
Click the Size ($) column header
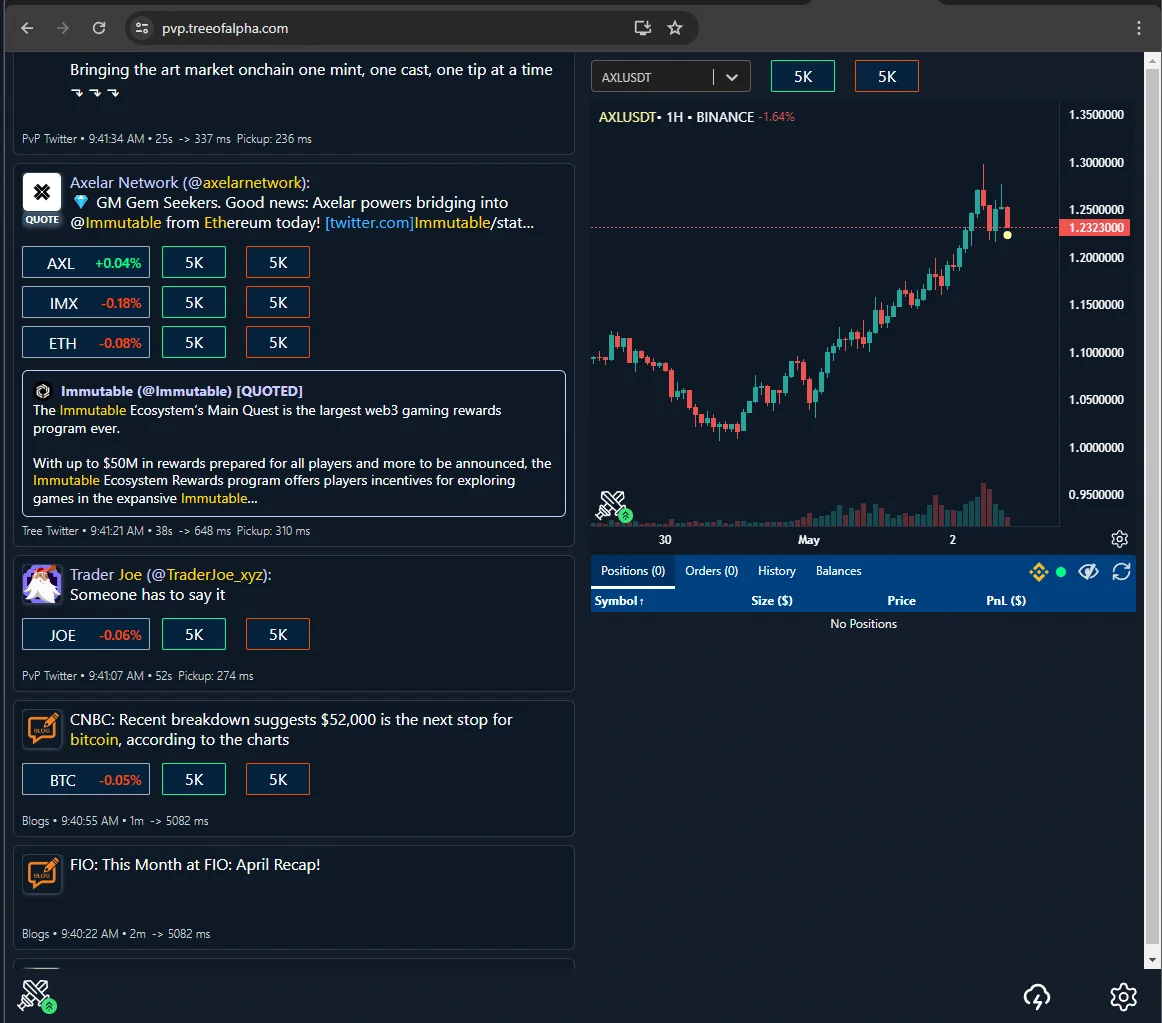[x=771, y=600]
